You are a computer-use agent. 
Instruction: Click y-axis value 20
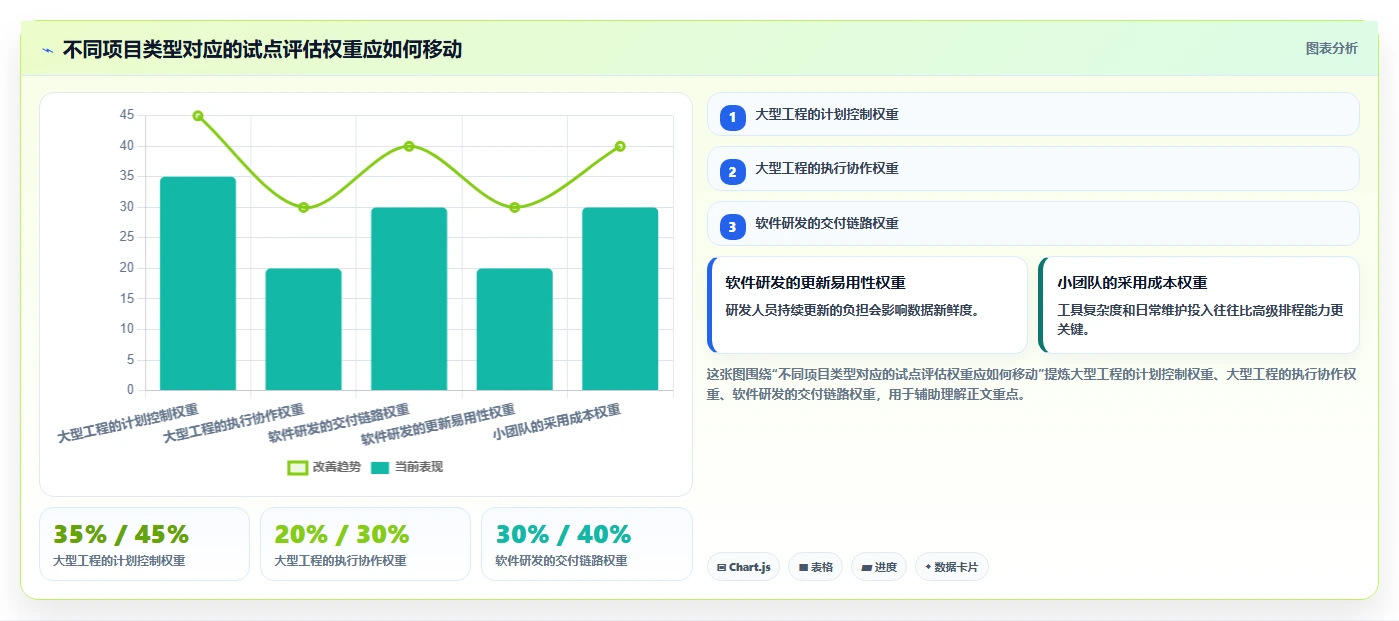126,268
